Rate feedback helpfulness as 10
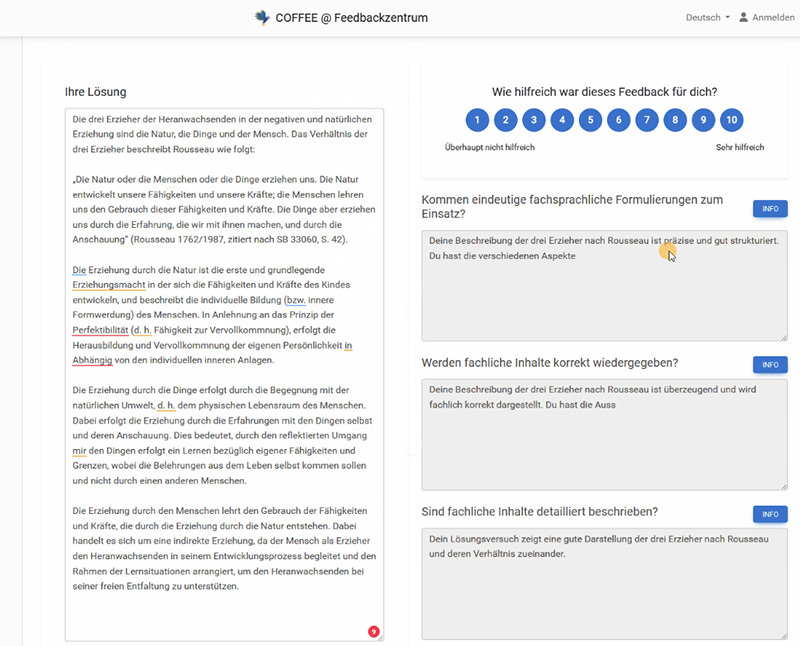800x646 pixels. (732, 120)
